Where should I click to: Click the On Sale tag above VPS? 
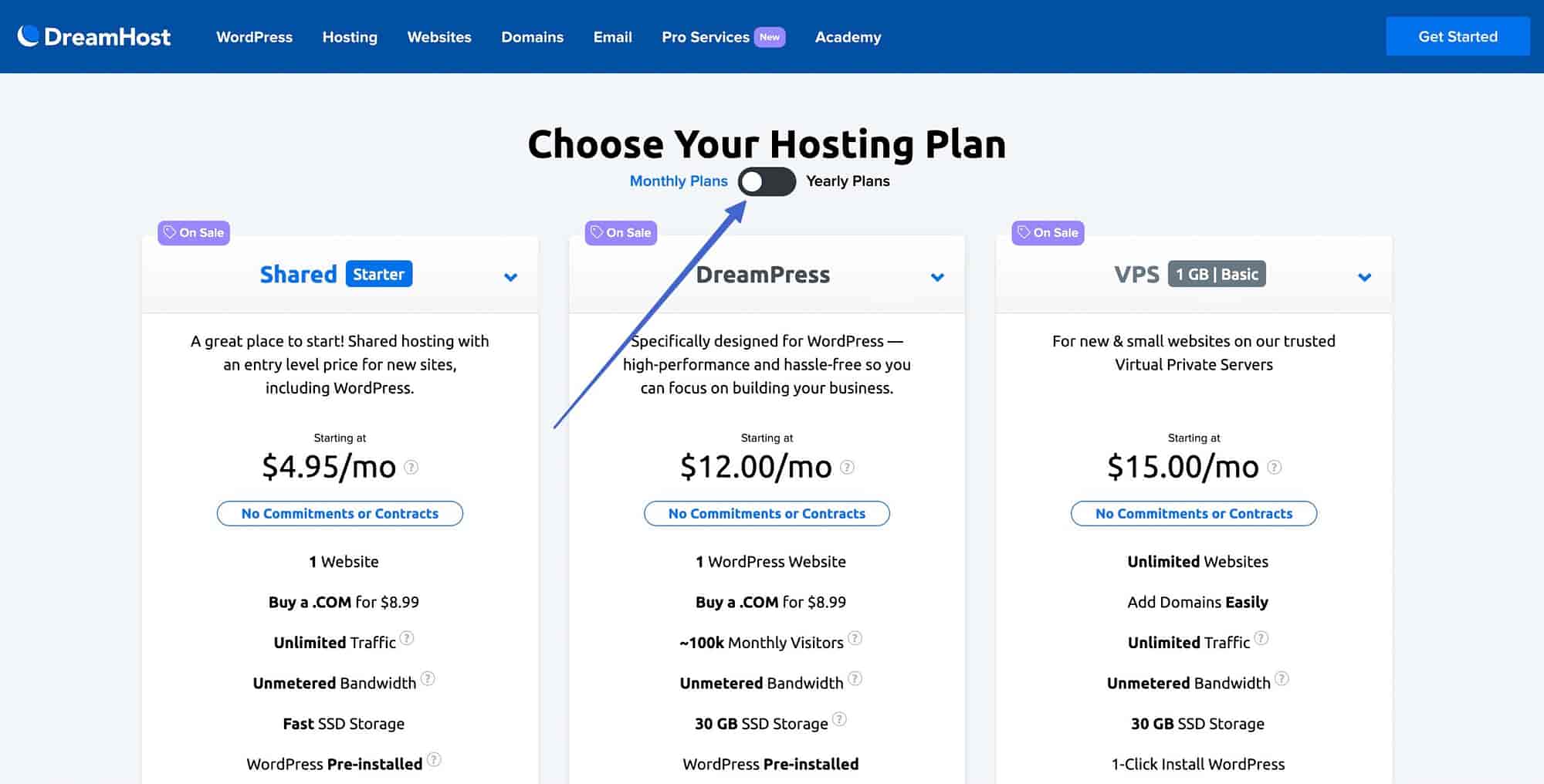(x=1048, y=232)
